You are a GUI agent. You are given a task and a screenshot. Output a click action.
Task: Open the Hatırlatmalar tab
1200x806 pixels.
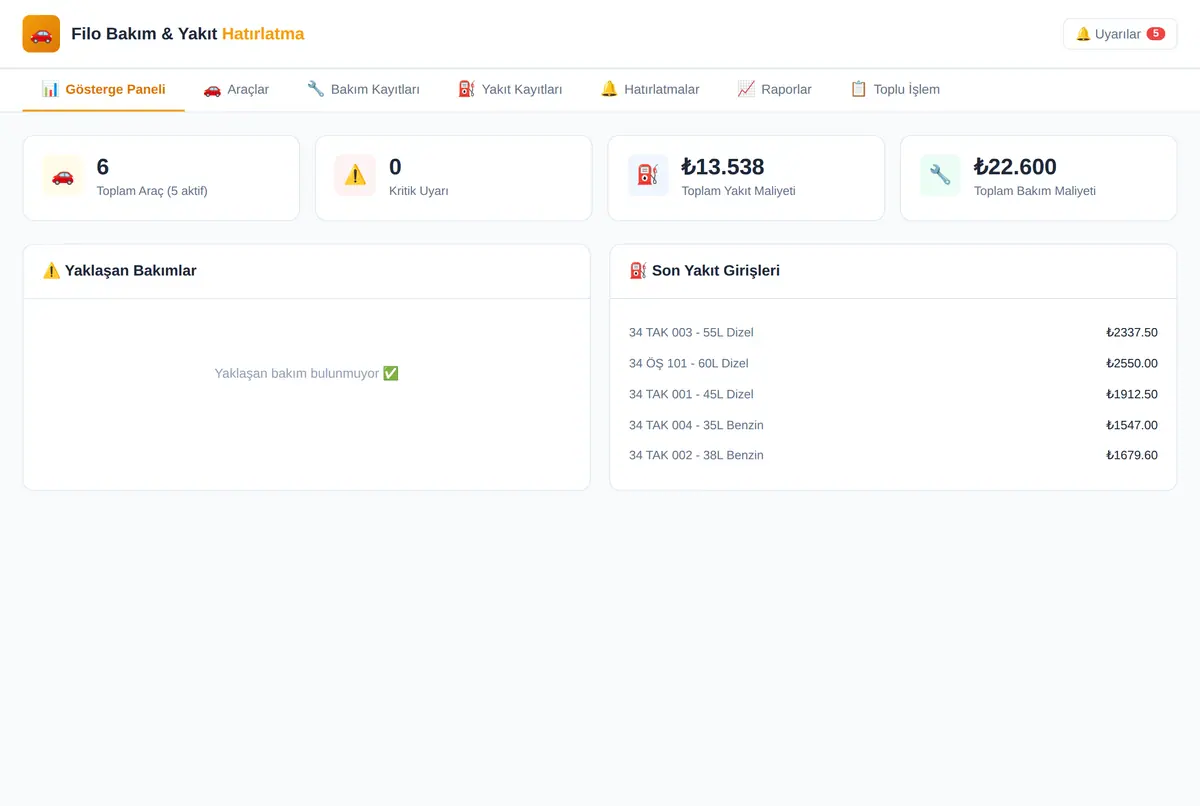[650, 89]
